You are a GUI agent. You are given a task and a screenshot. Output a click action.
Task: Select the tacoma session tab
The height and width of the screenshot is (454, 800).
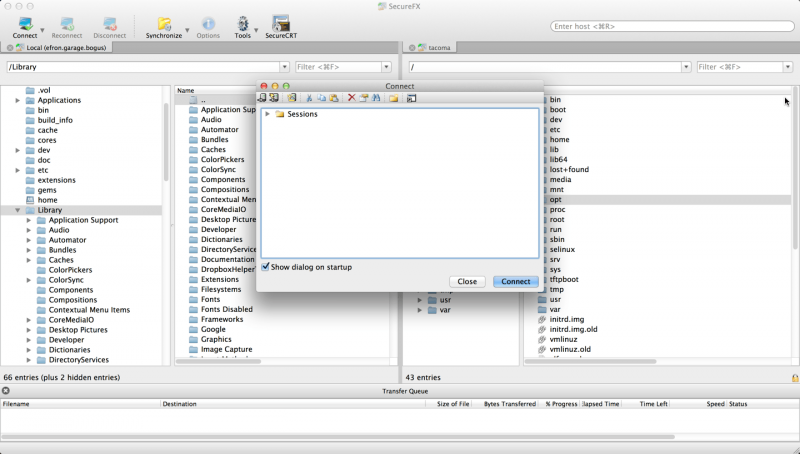(438, 47)
